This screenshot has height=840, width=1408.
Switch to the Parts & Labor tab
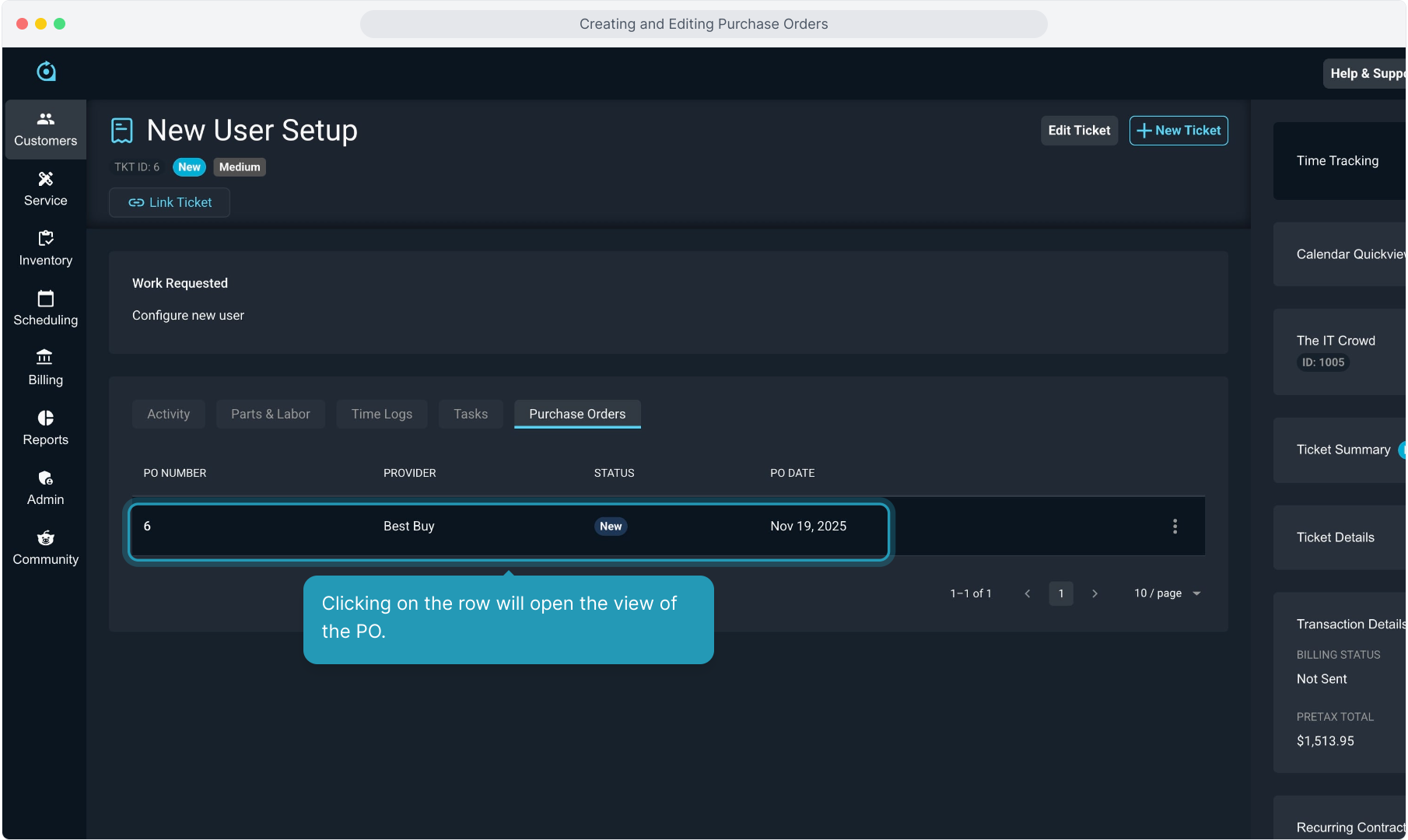click(x=270, y=414)
